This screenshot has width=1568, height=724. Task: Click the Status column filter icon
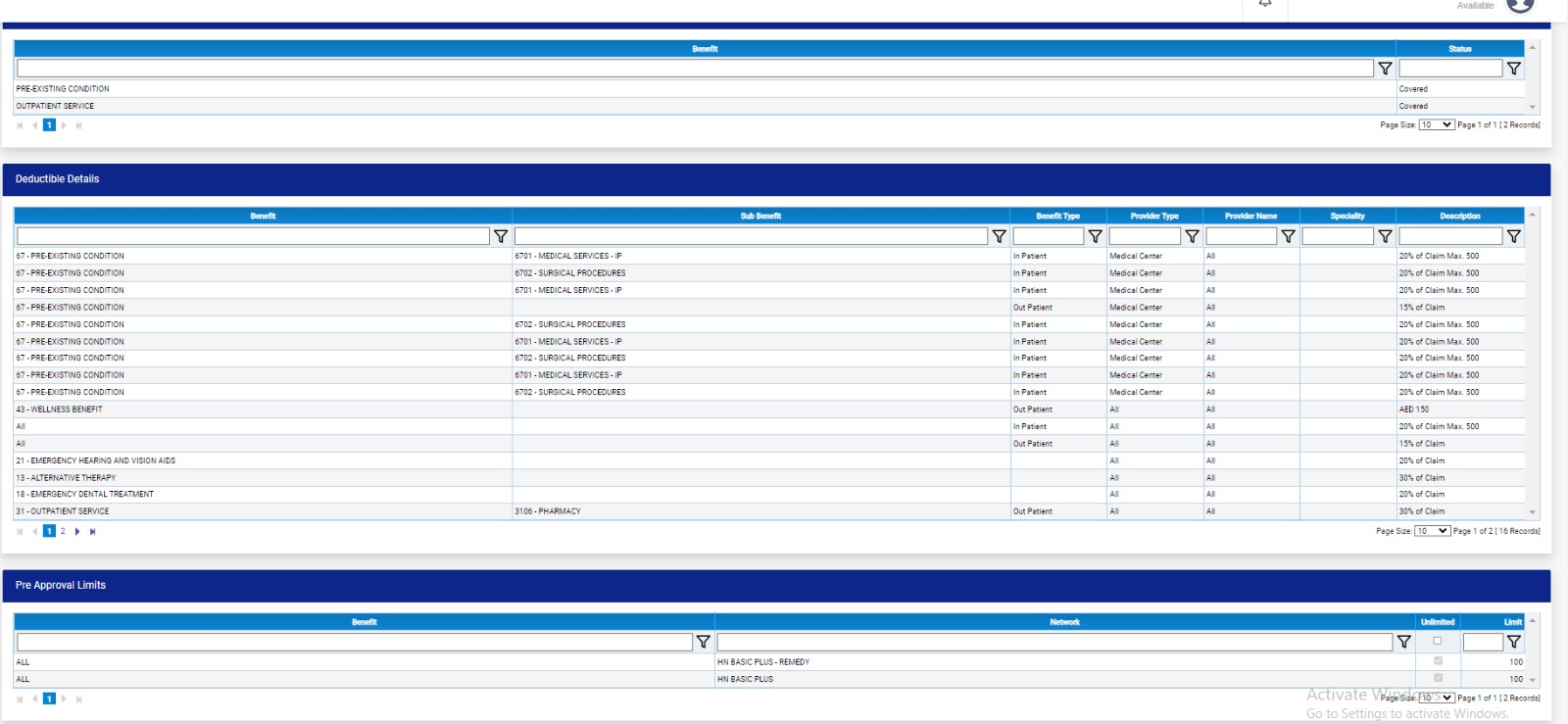click(x=1513, y=69)
